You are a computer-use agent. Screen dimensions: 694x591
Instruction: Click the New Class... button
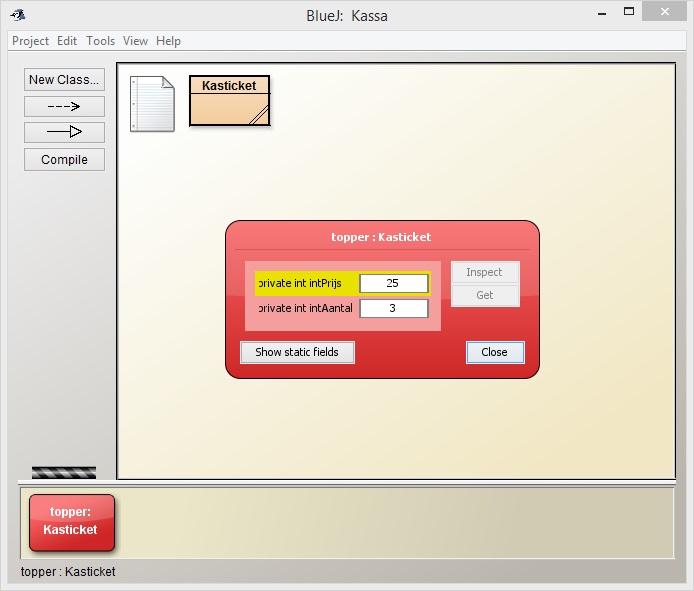click(64, 80)
